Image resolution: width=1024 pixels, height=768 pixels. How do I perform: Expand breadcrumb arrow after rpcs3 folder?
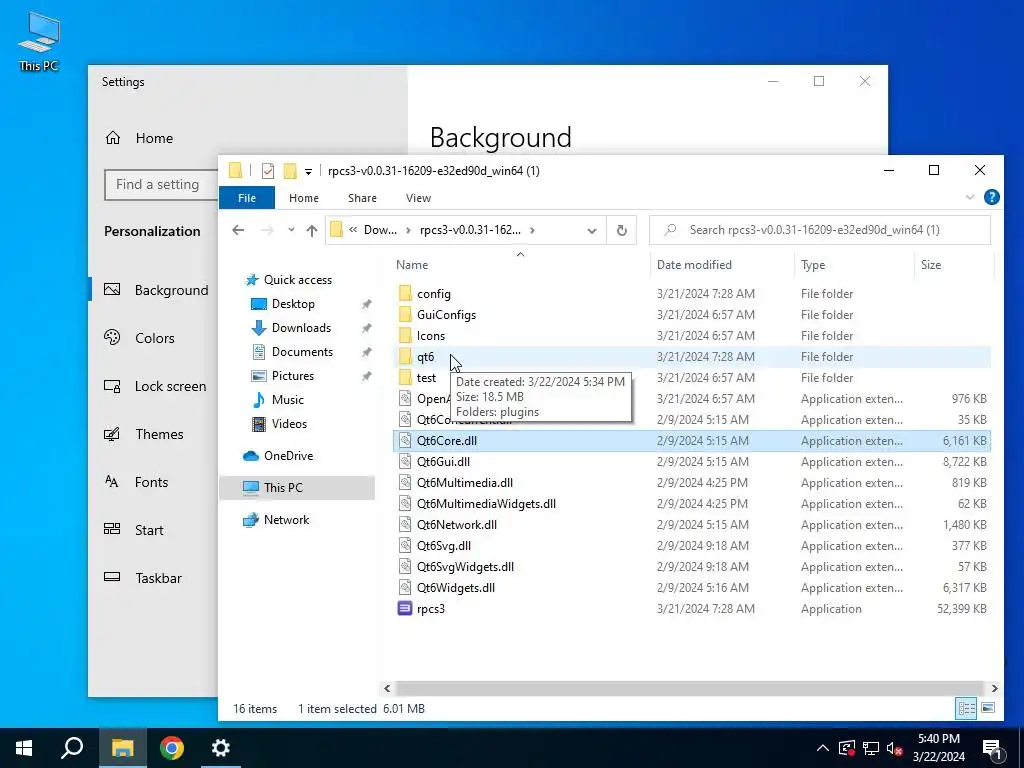(532, 230)
